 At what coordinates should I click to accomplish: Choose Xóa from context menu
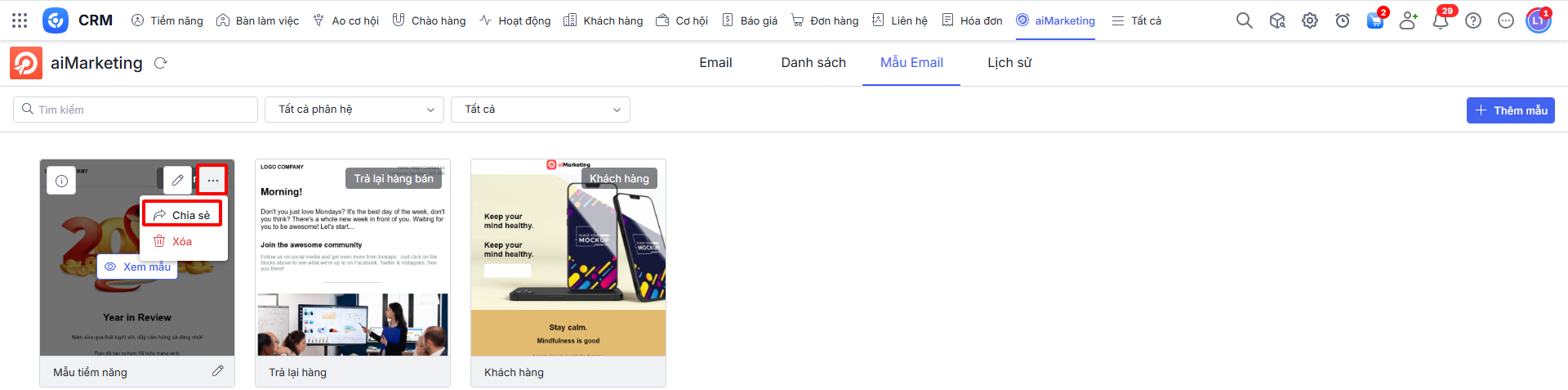[x=173, y=241]
